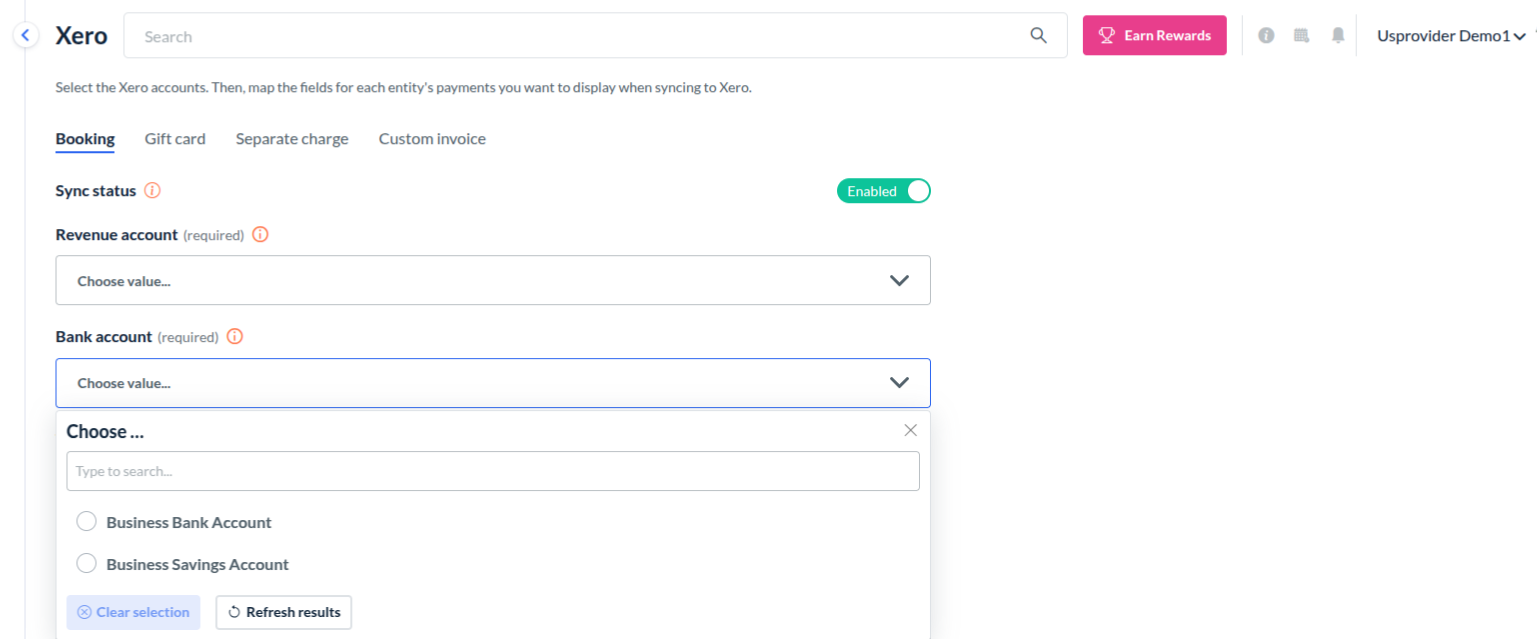This screenshot has height=639, width=1537.
Task: Click the Sync status info icon
Action: (153, 190)
